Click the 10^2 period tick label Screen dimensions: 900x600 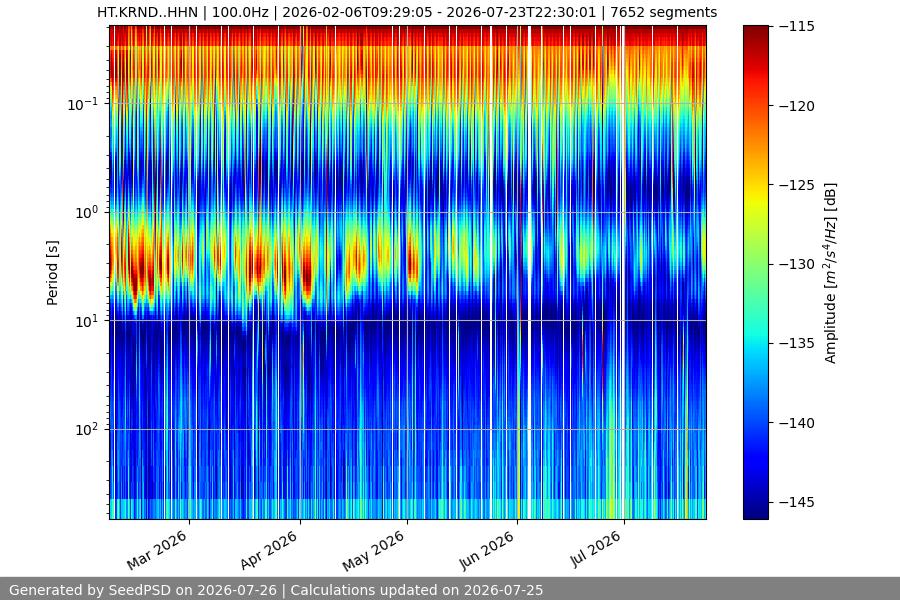(x=87, y=429)
